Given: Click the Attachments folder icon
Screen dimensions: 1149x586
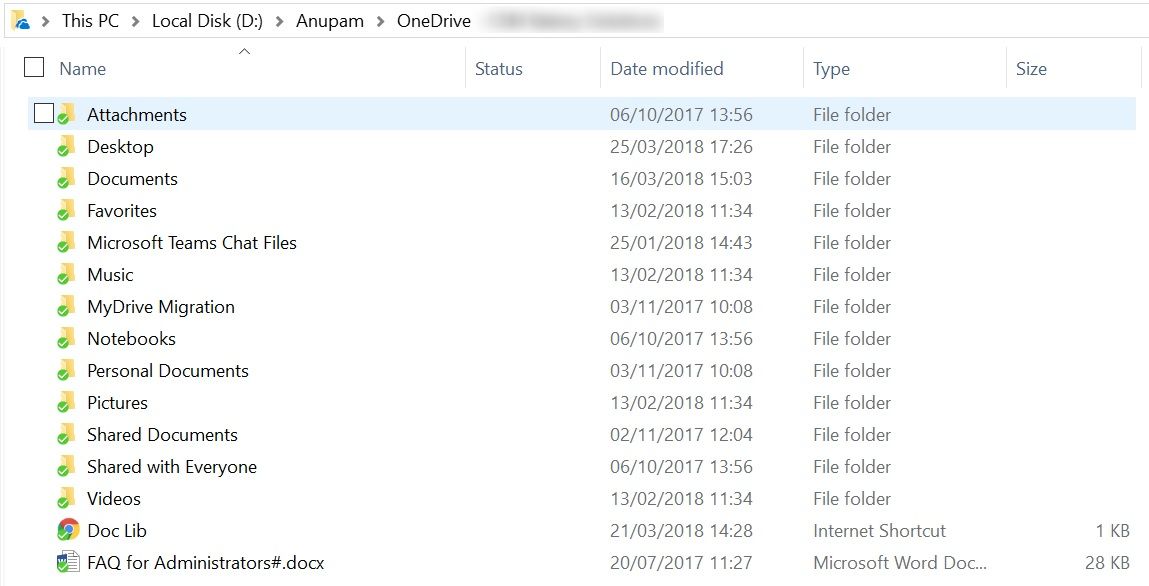Looking at the screenshot, I should [67, 114].
